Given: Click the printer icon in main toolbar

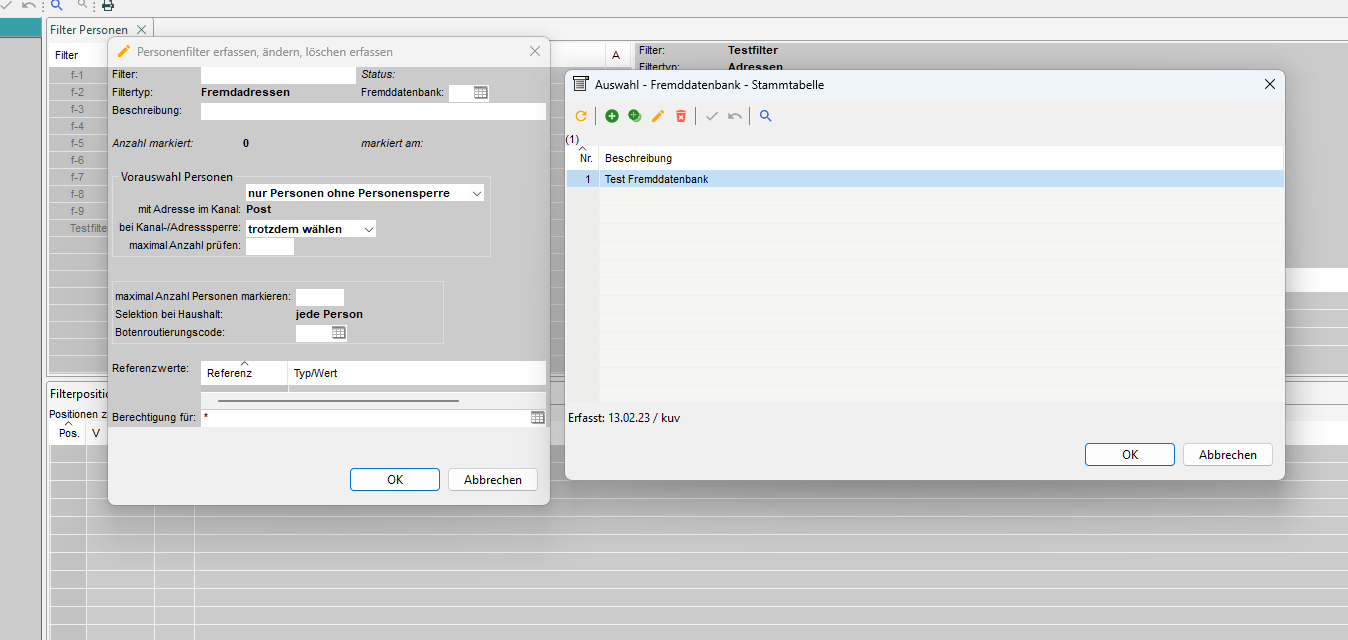Looking at the screenshot, I should tap(107, 6).
